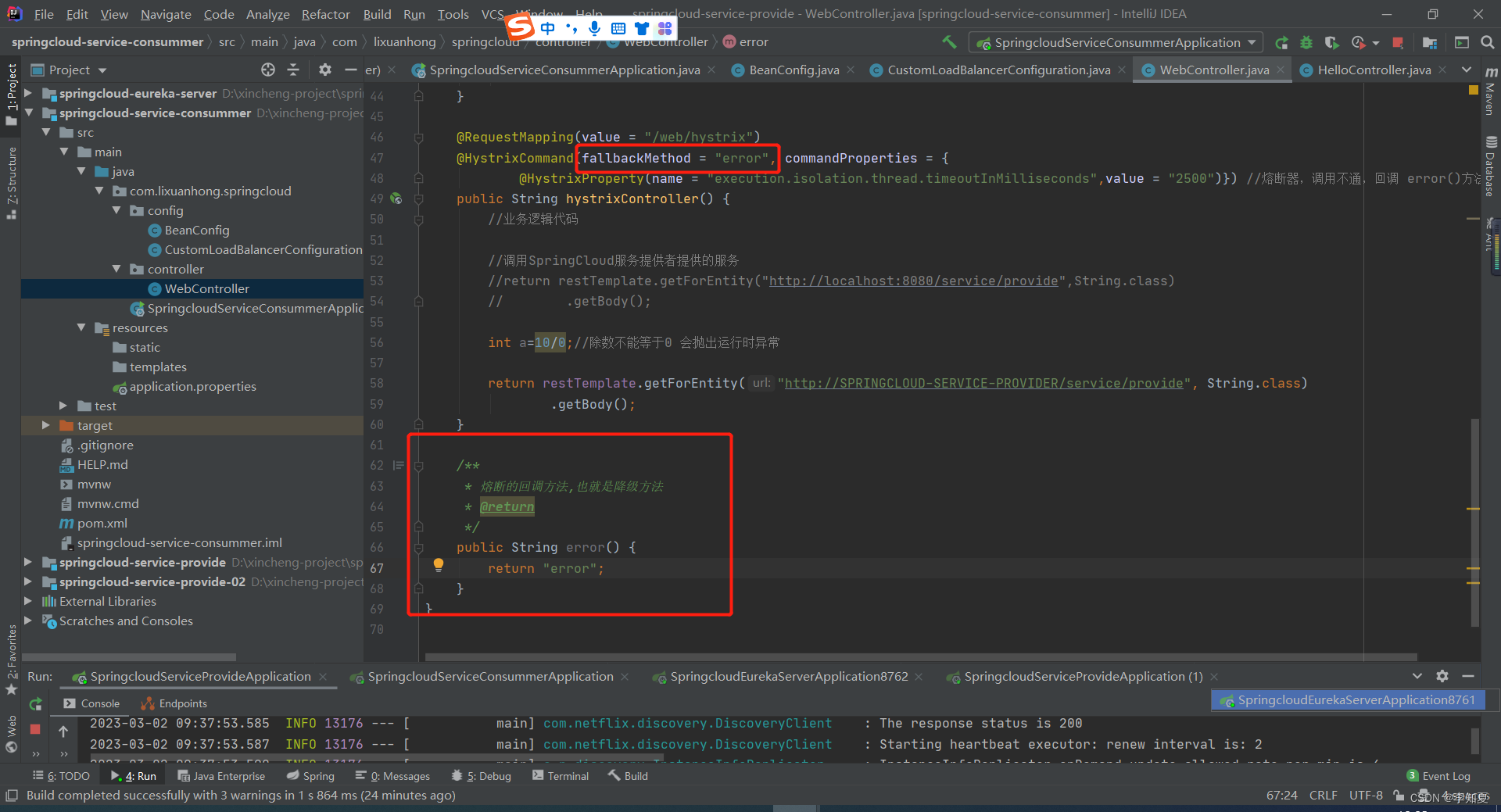
Task: Toggle the tool window bars icon in status bar
Action: click(11, 796)
